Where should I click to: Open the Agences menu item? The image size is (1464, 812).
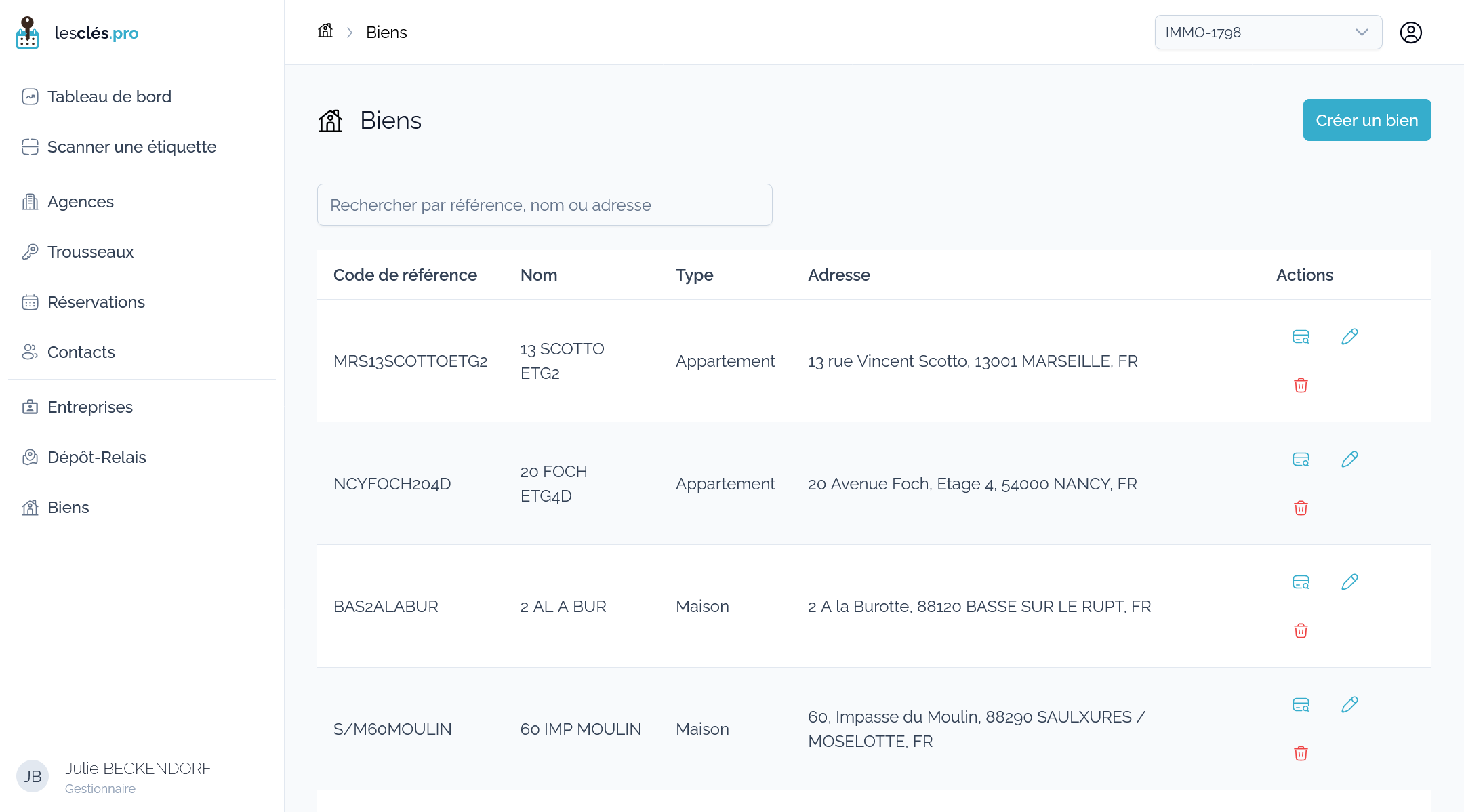(x=142, y=202)
